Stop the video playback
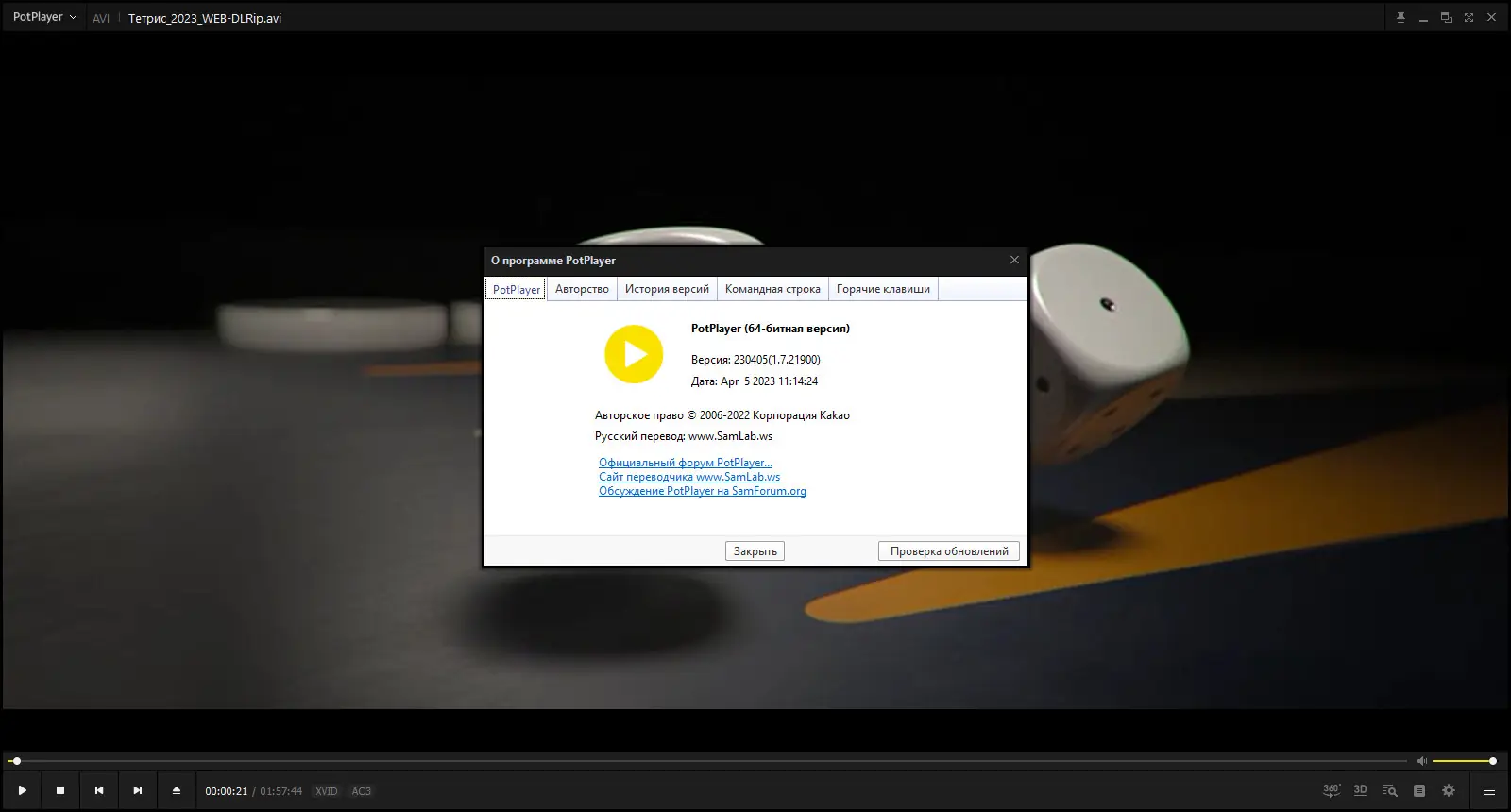 [x=60, y=790]
